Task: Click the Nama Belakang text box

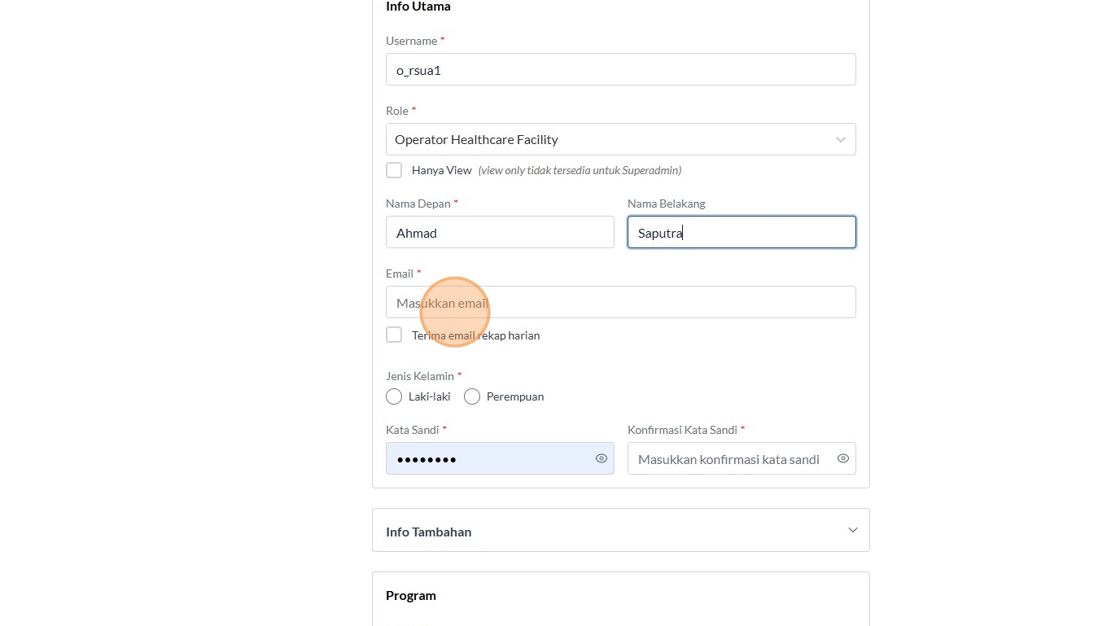Action: [741, 233]
